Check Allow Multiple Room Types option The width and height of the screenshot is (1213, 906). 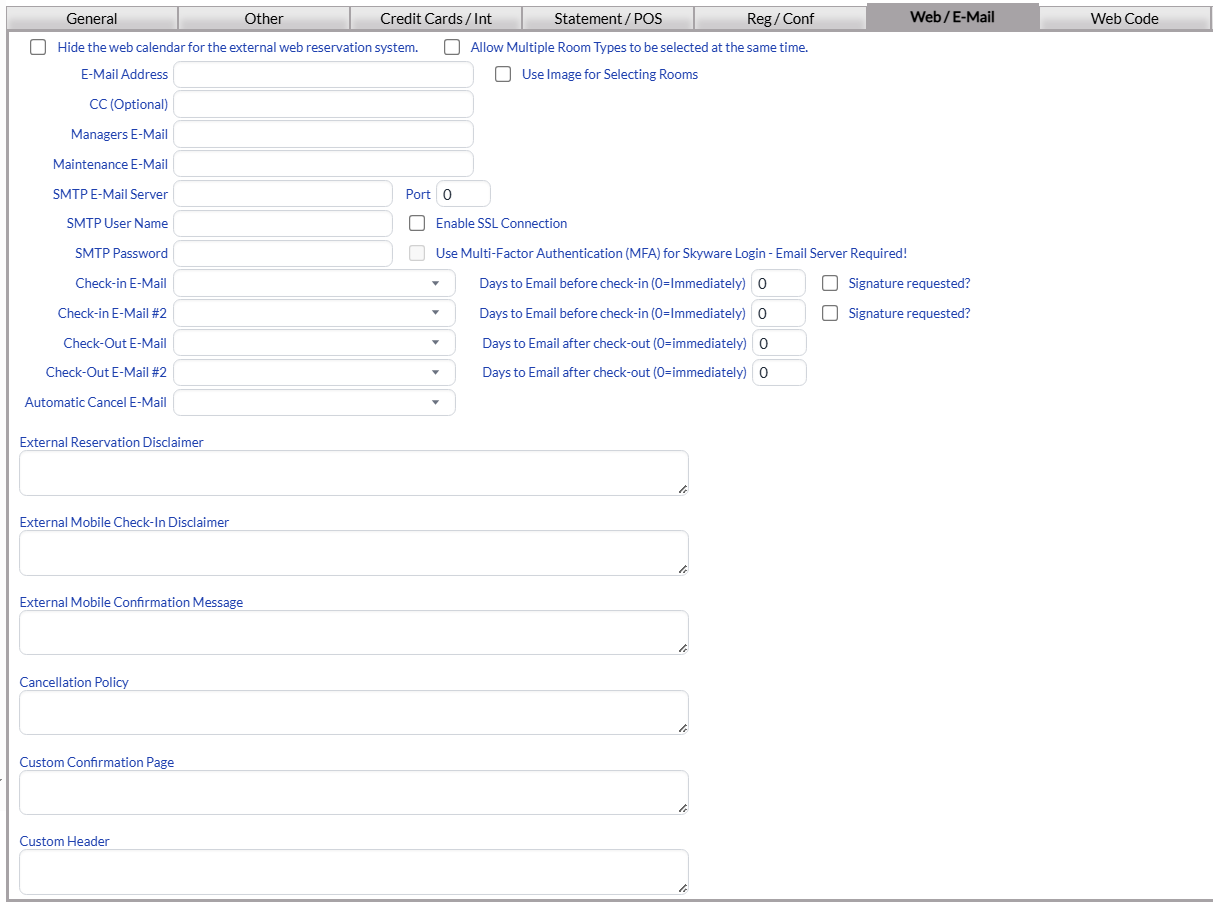tap(453, 47)
